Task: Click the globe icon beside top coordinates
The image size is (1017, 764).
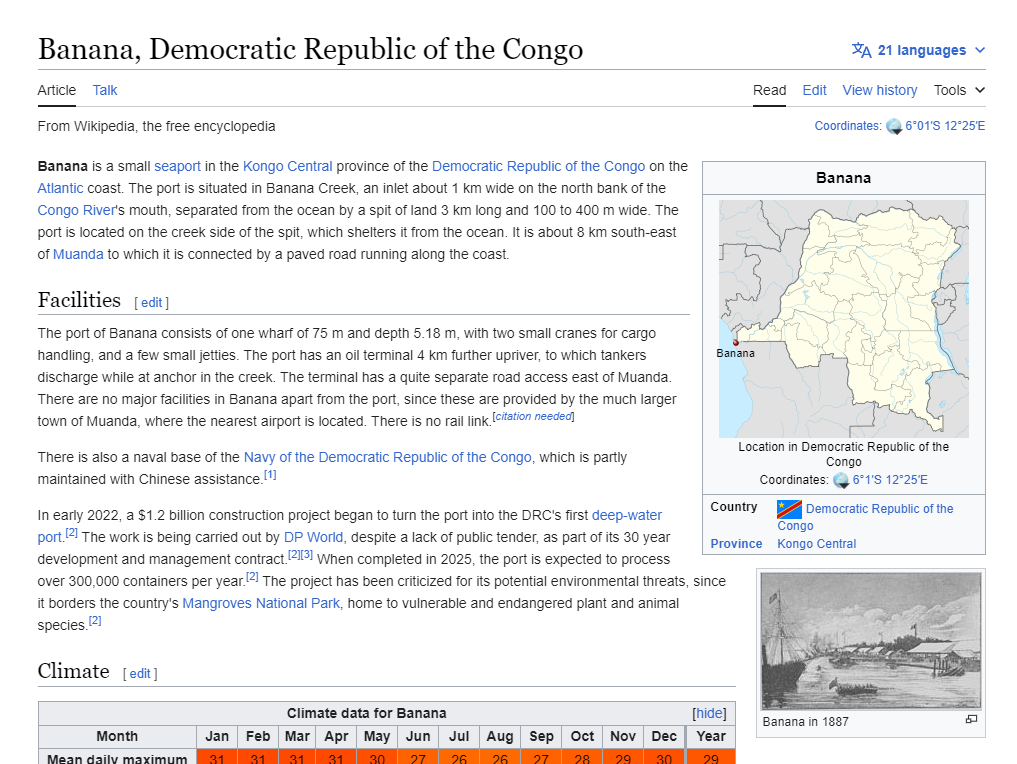Action: click(x=894, y=126)
